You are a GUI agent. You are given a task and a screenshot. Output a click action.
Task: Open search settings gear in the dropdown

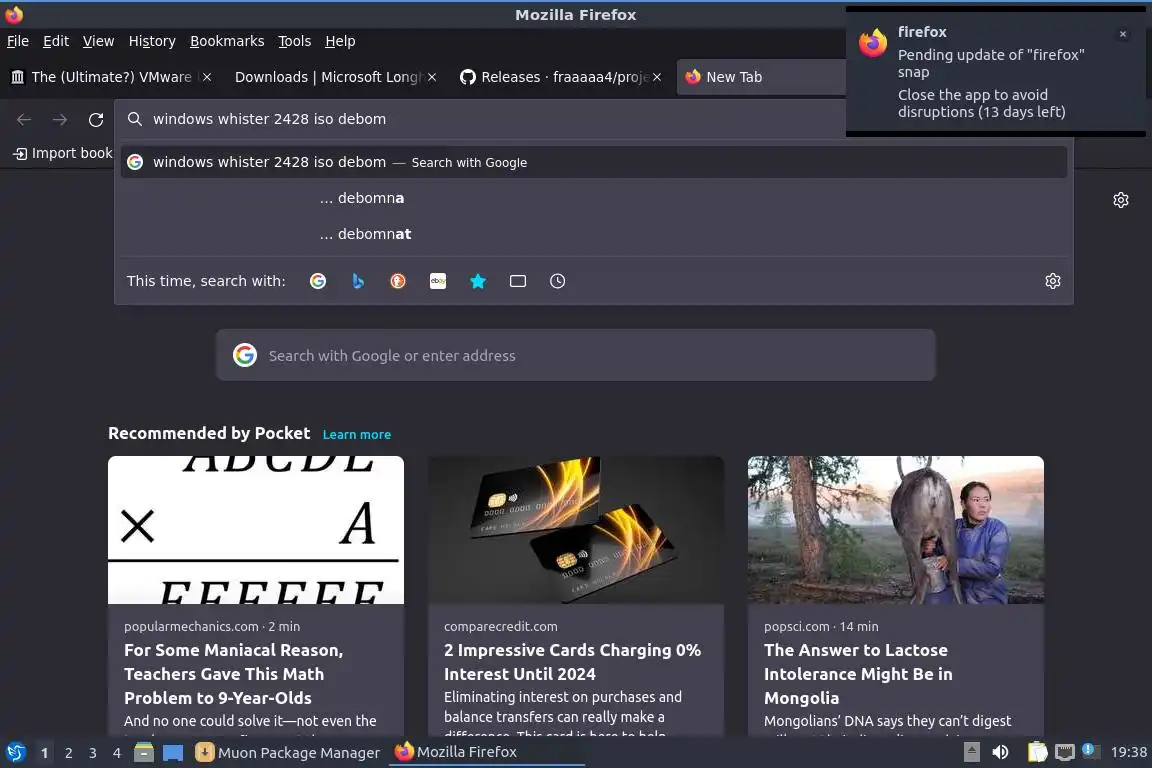(1053, 281)
